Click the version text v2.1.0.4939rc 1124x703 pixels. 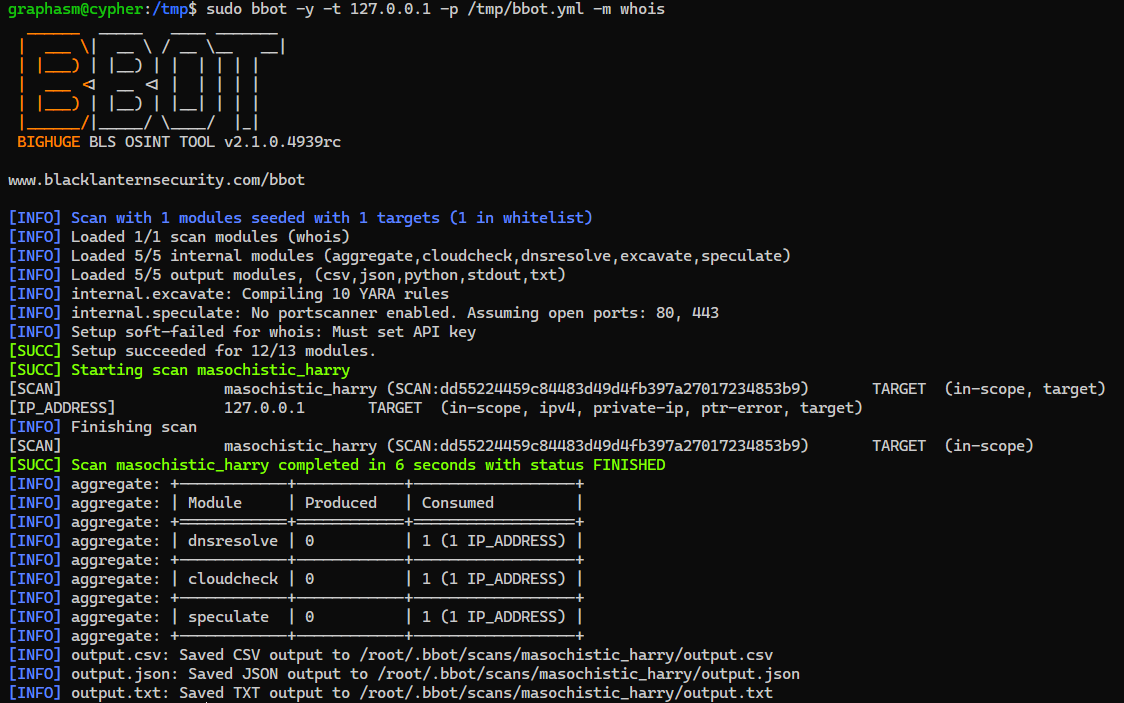[282, 142]
